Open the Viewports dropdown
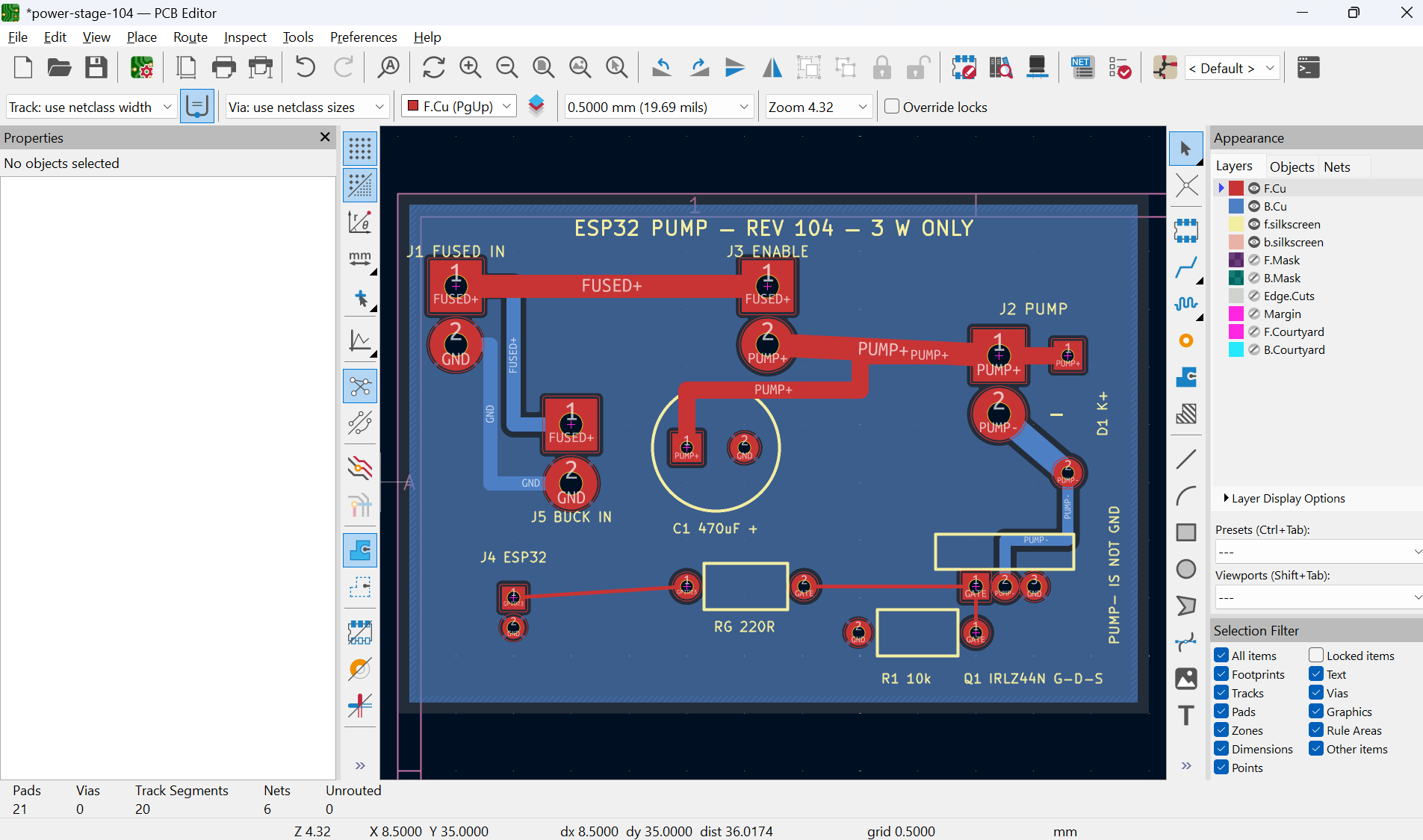The width and height of the screenshot is (1423, 840). coord(1318,597)
